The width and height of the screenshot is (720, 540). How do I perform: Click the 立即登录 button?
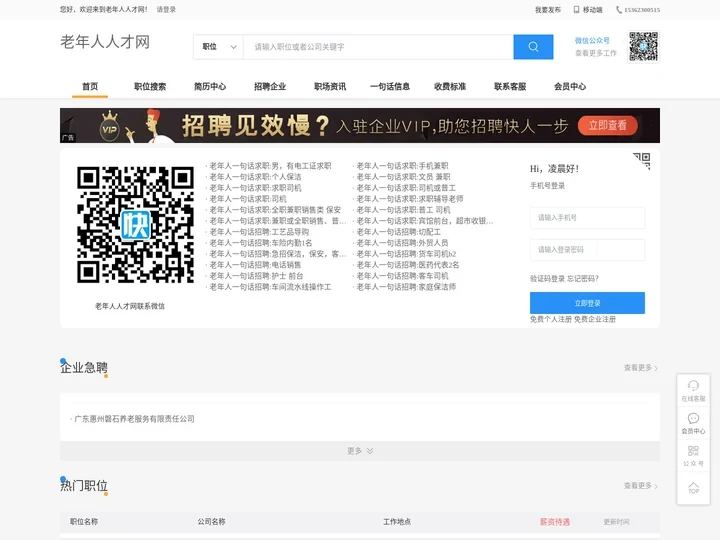(x=587, y=303)
